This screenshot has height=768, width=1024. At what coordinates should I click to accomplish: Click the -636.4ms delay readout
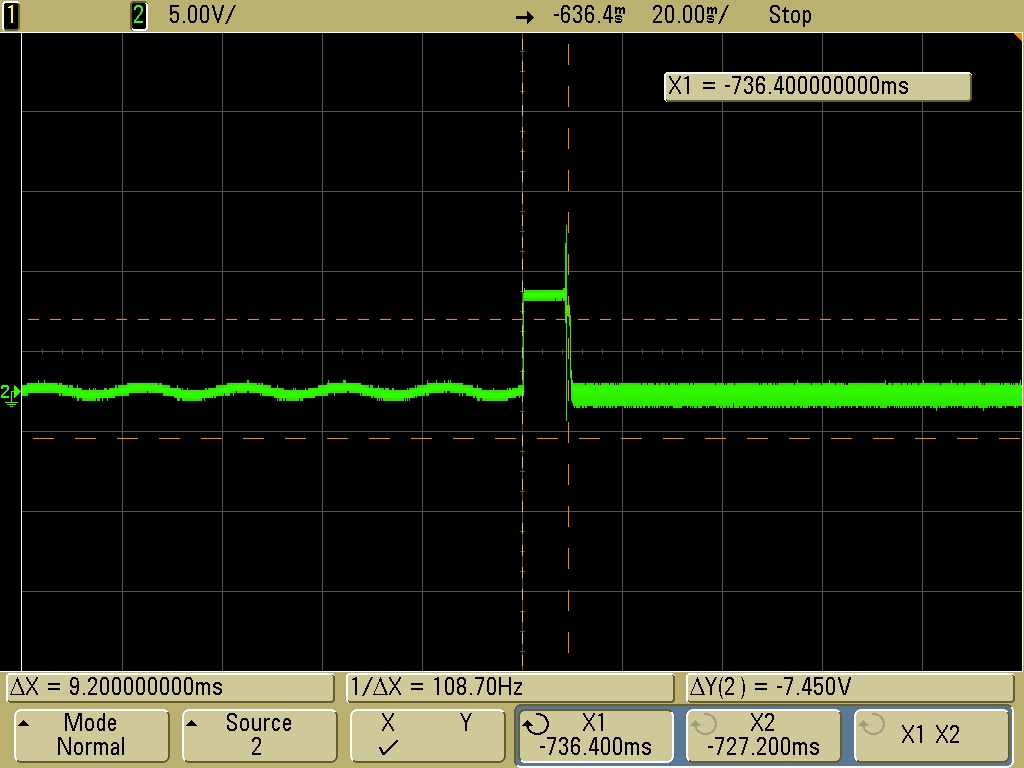click(589, 15)
